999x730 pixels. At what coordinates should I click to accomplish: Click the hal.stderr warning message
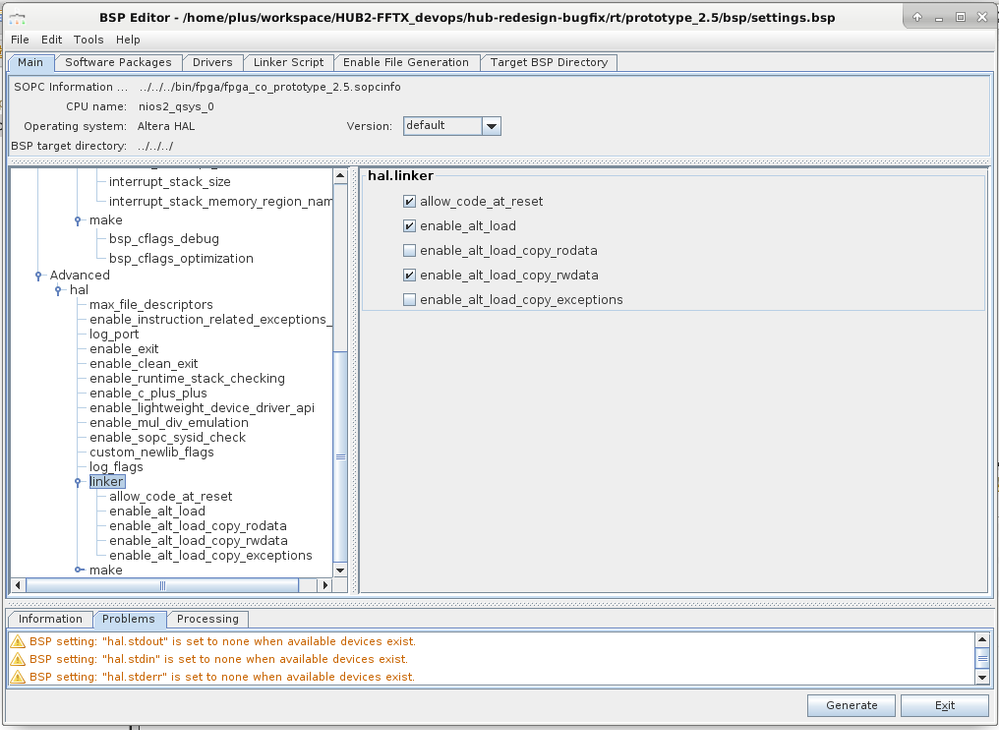click(222, 677)
